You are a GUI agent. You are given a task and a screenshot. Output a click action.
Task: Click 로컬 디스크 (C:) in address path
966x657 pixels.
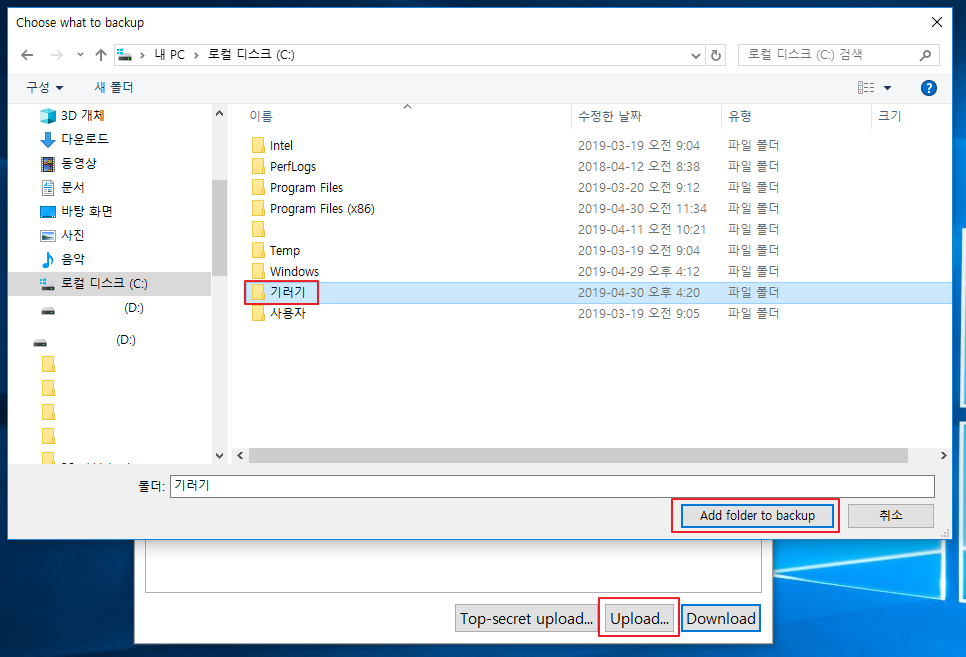pyautogui.click(x=251, y=55)
